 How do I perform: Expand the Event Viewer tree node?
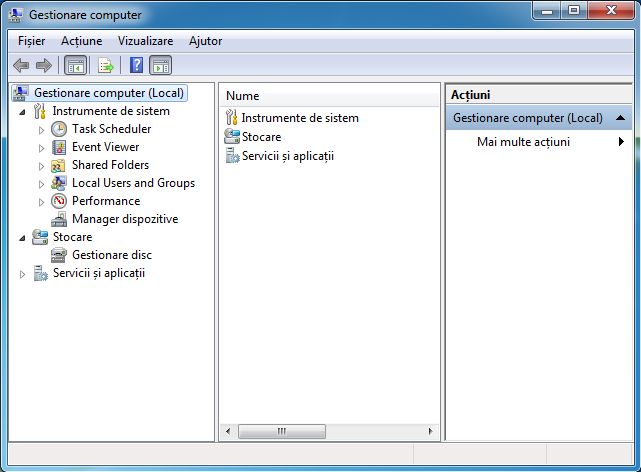tap(41, 148)
